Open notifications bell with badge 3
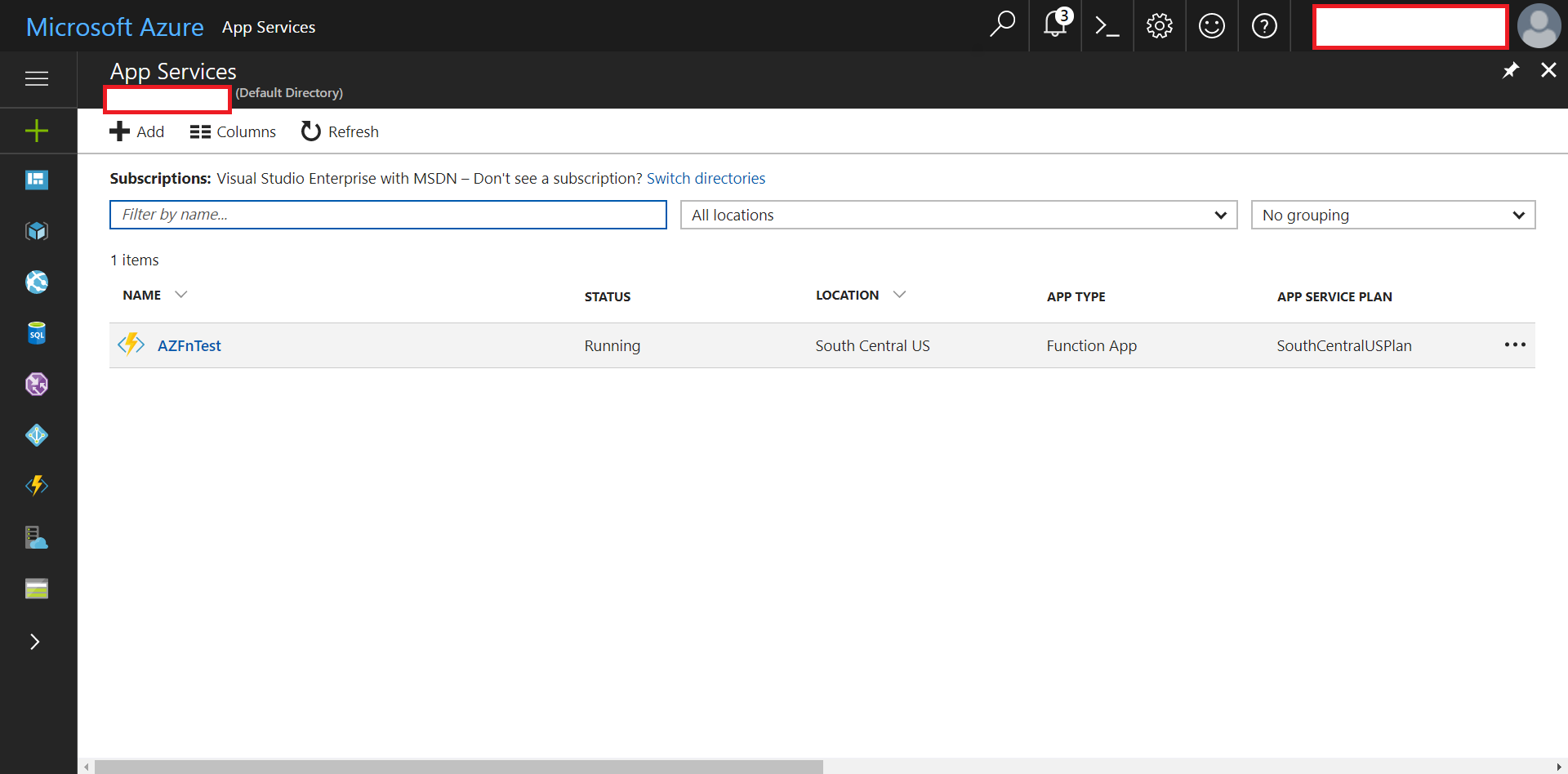 [x=1056, y=24]
